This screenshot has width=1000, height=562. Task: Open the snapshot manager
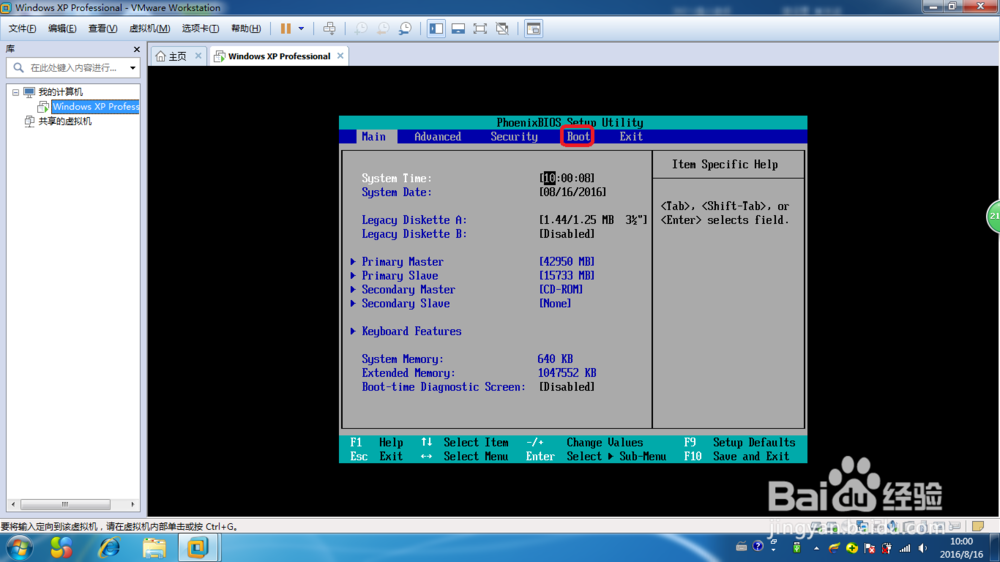(x=405, y=29)
